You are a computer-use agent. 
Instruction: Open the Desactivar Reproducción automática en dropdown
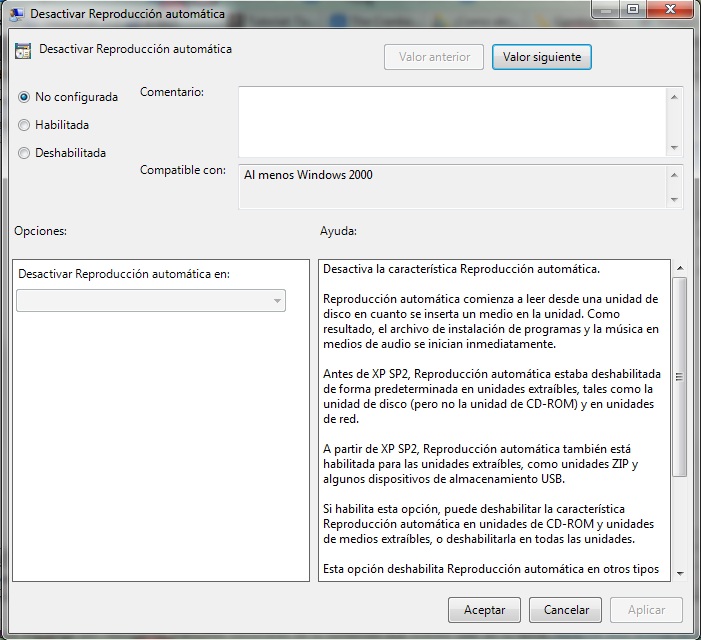coord(151,300)
